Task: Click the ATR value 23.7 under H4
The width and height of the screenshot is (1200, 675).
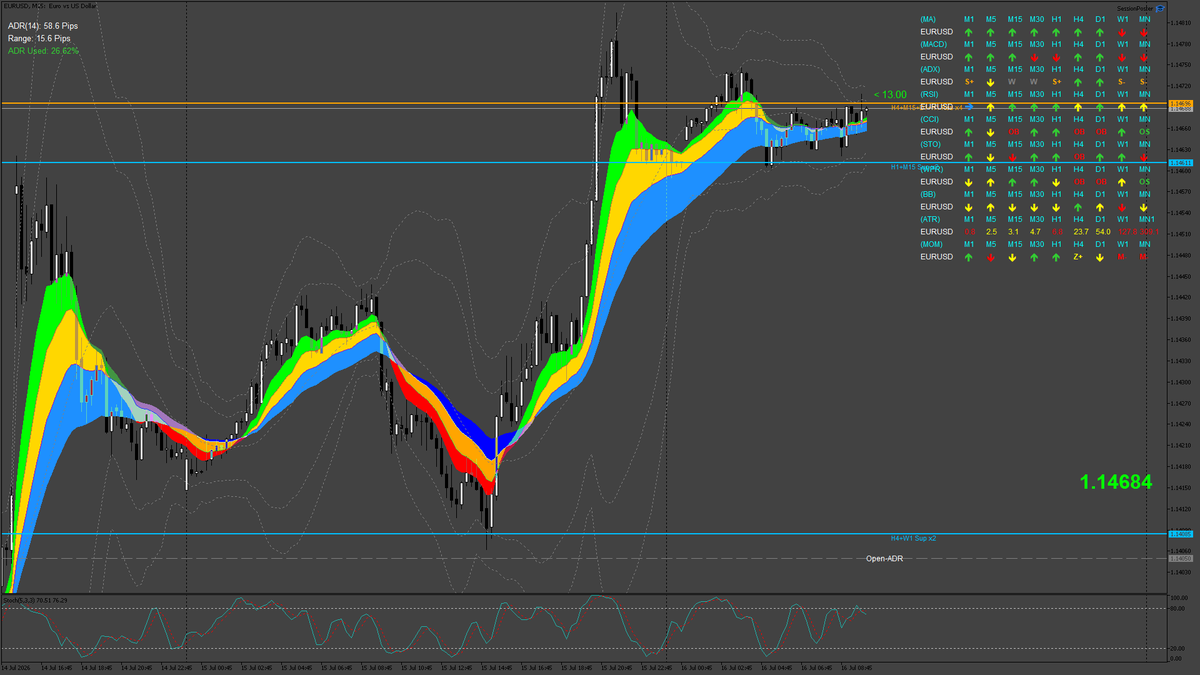Action: (x=1080, y=232)
